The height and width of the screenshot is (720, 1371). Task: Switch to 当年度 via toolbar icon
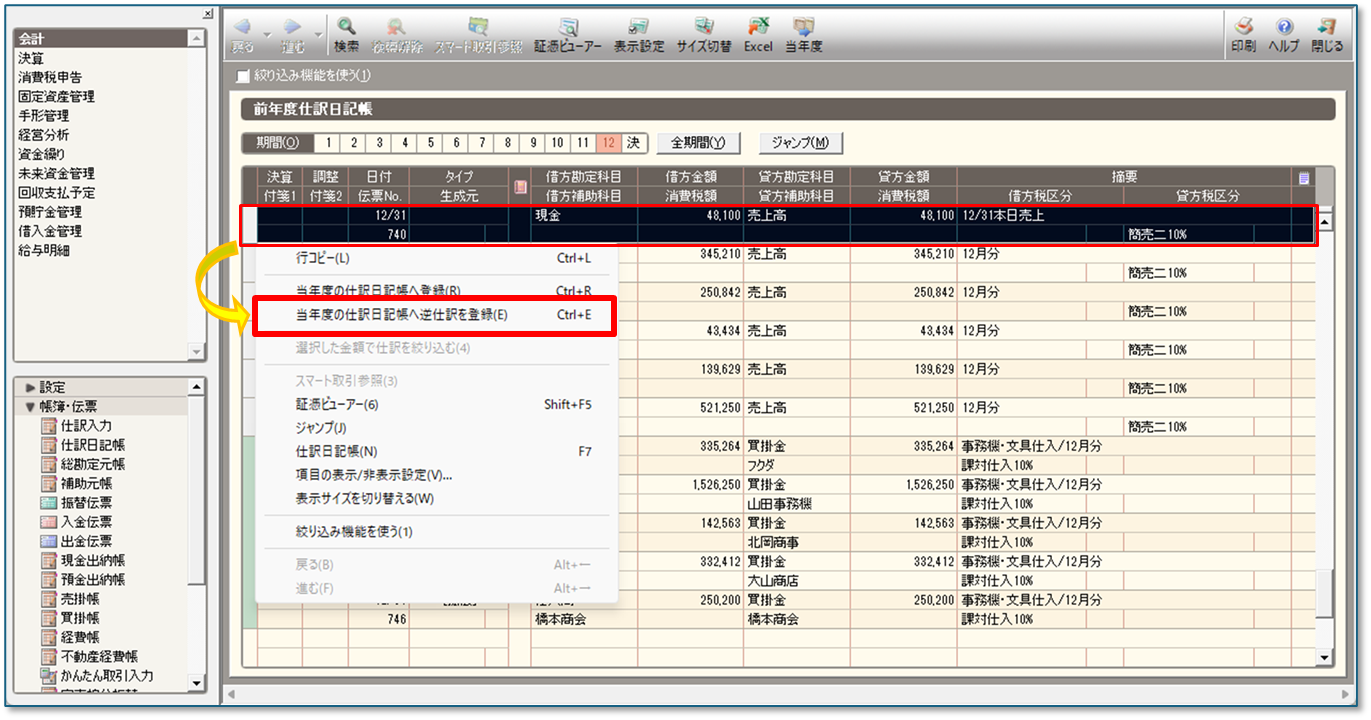point(803,33)
